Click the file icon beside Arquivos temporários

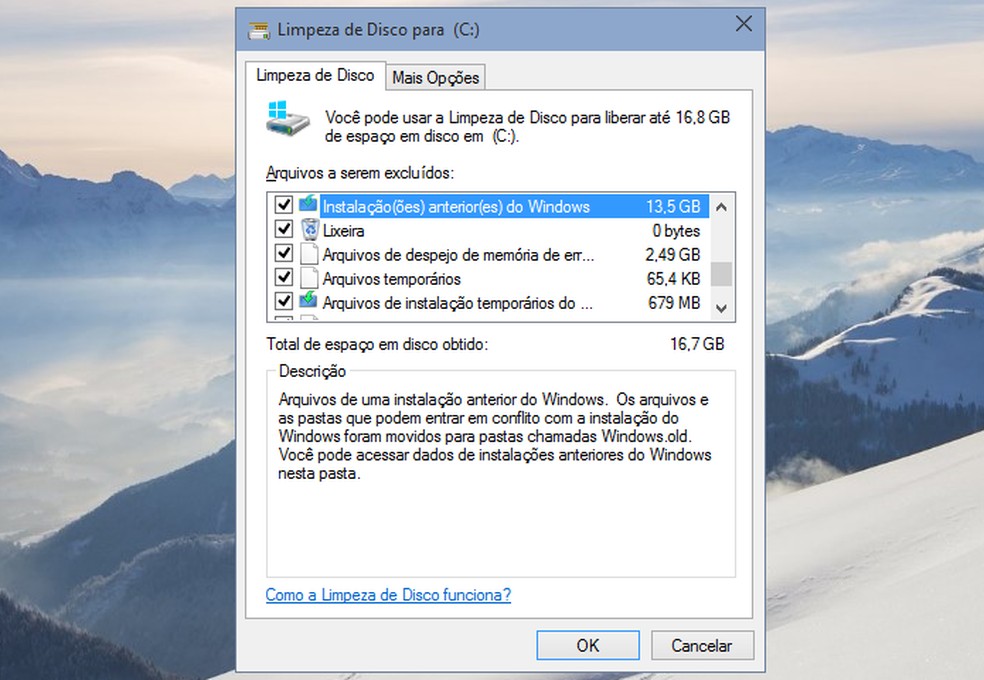310,278
